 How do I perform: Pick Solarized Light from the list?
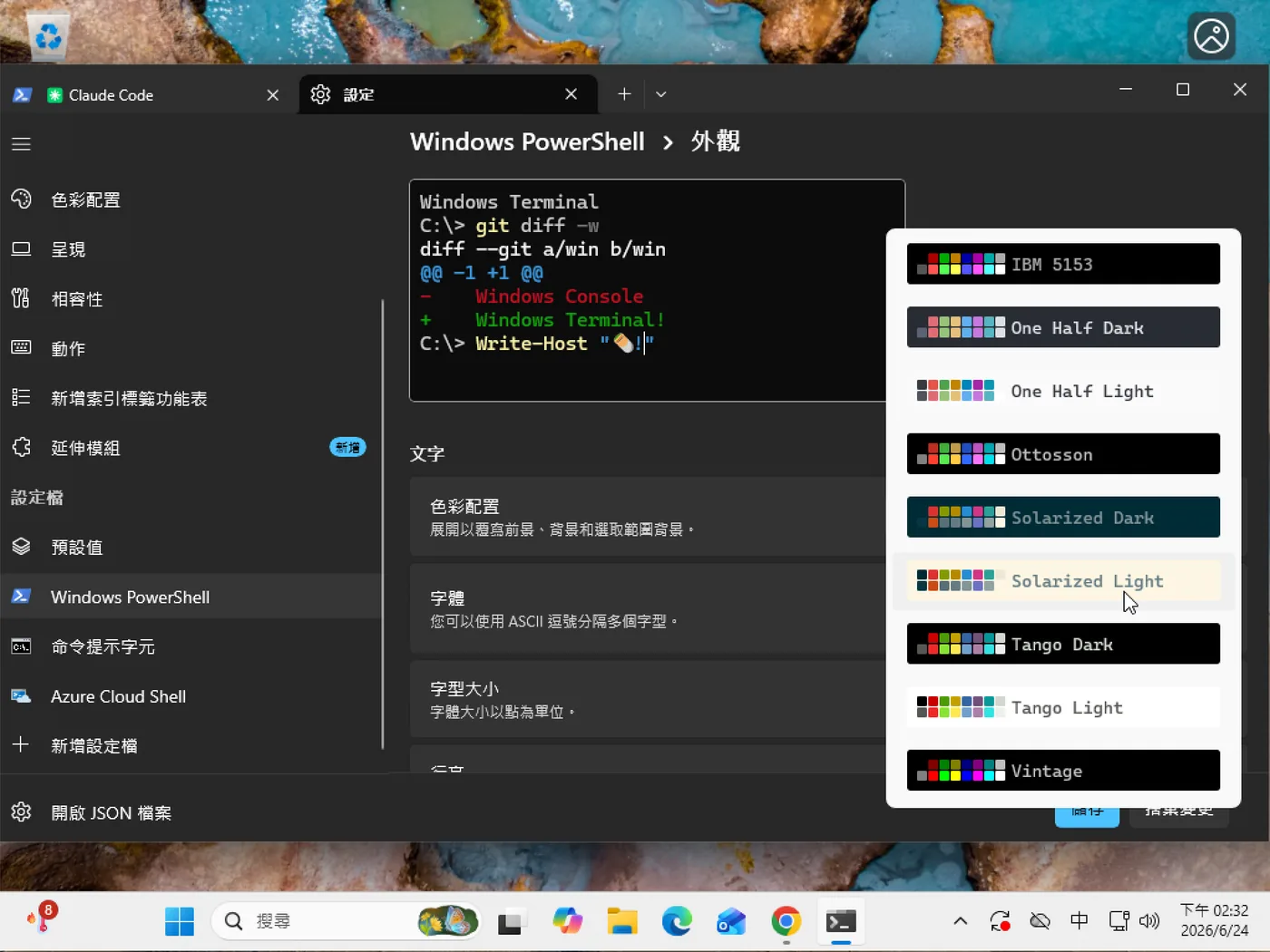1063,581
